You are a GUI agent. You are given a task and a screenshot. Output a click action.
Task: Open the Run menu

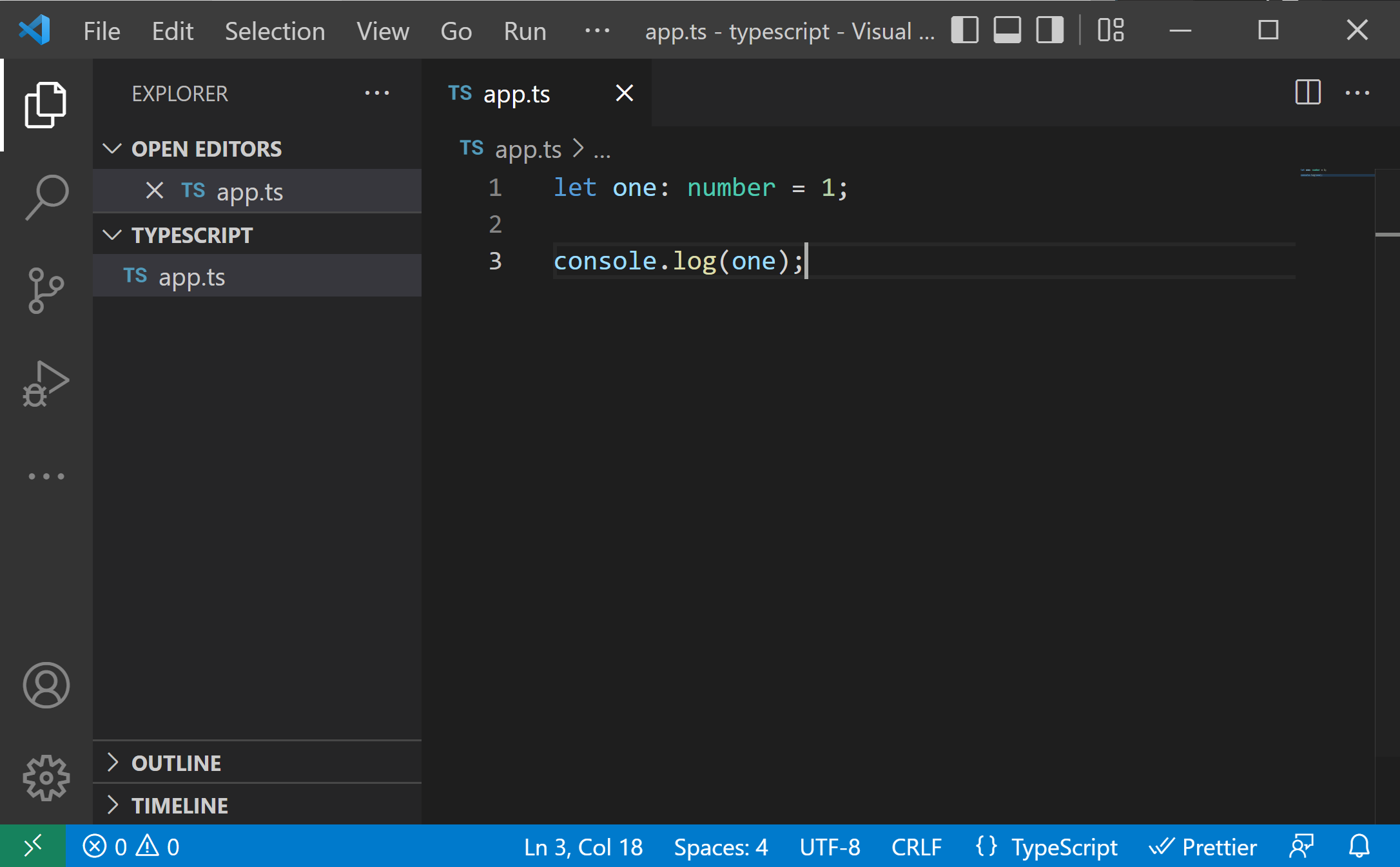coord(525,31)
